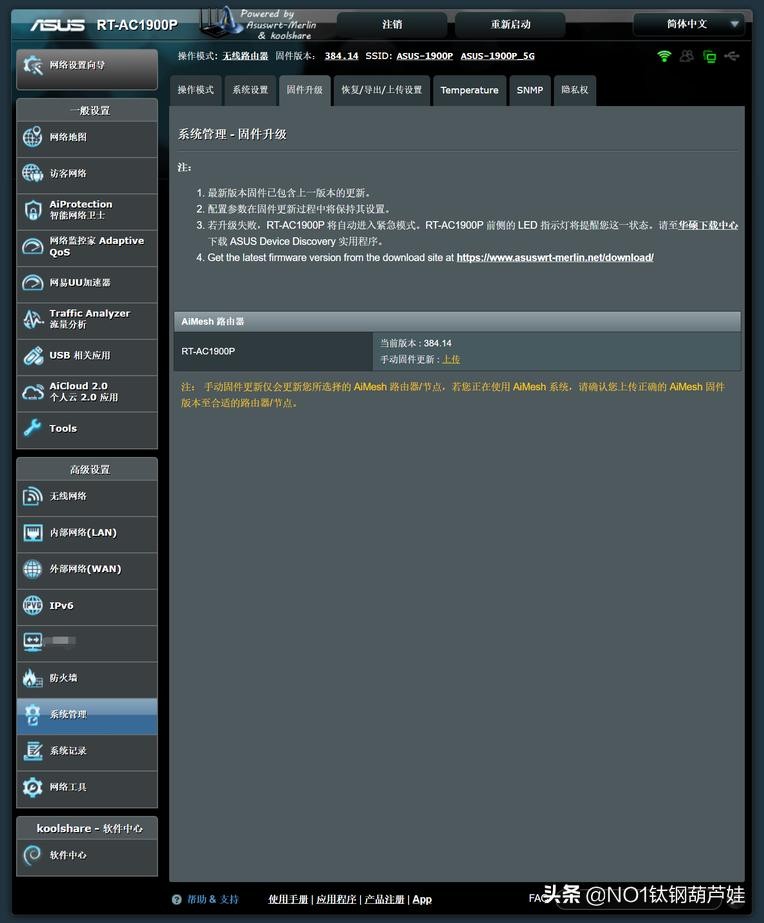Click the ASUS-1900P_5G SSID link
764x923 pixels.
(x=497, y=56)
